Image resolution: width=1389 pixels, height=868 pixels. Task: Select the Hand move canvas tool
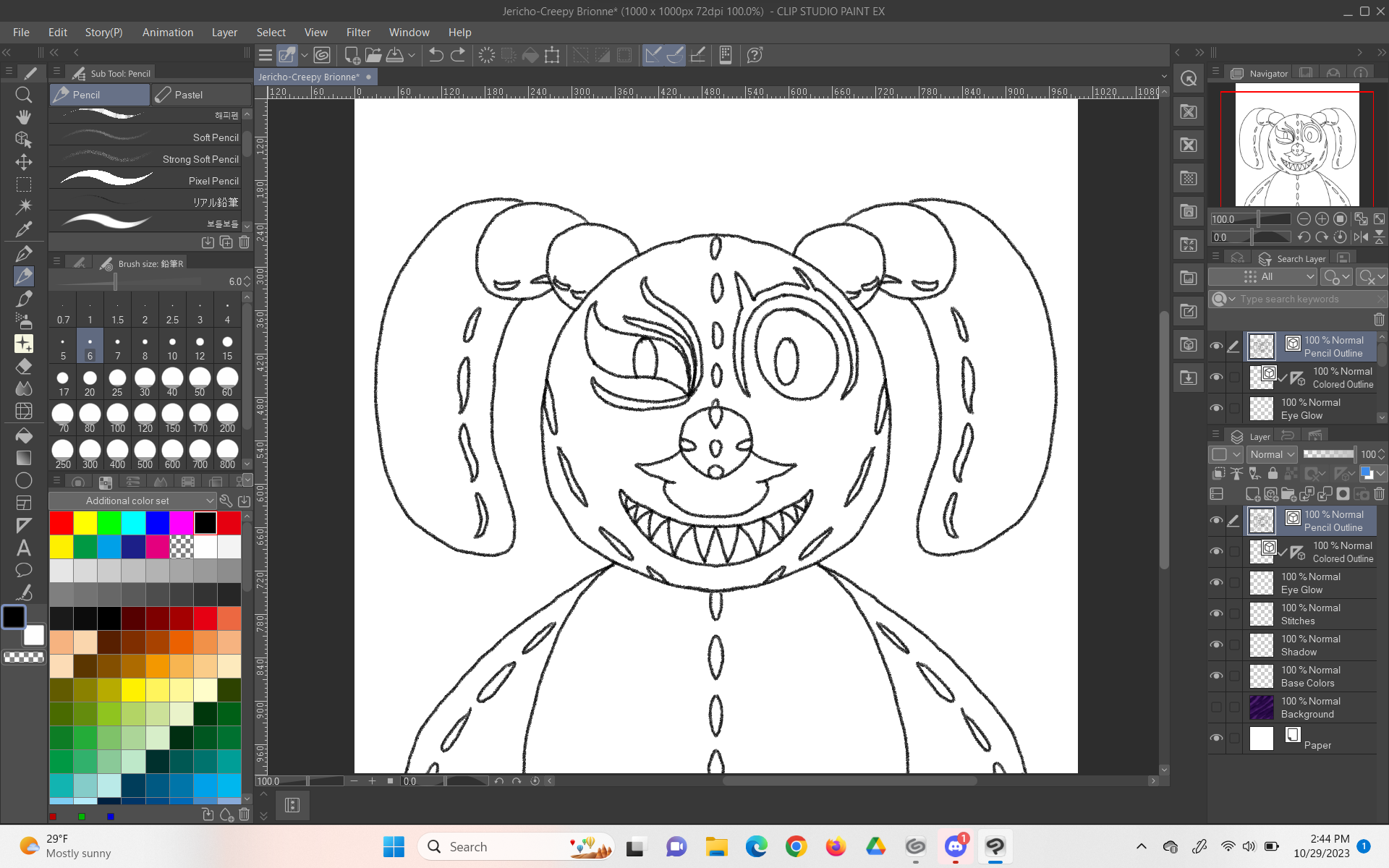(x=23, y=117)
